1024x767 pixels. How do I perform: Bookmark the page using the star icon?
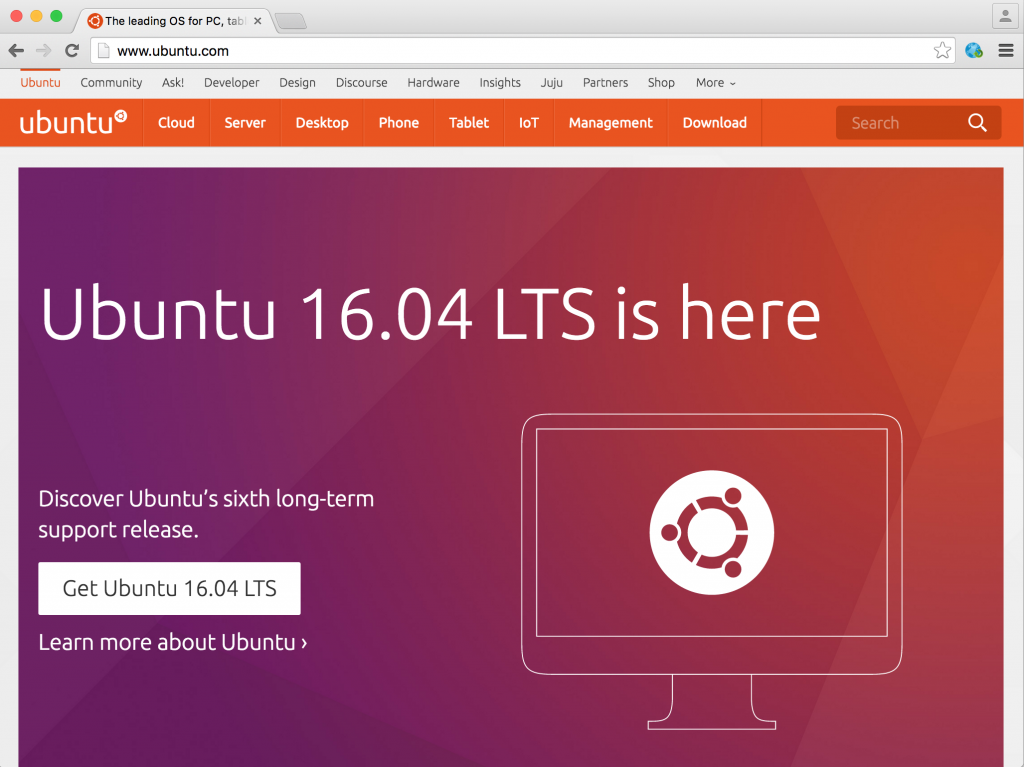tap(941, 49)
